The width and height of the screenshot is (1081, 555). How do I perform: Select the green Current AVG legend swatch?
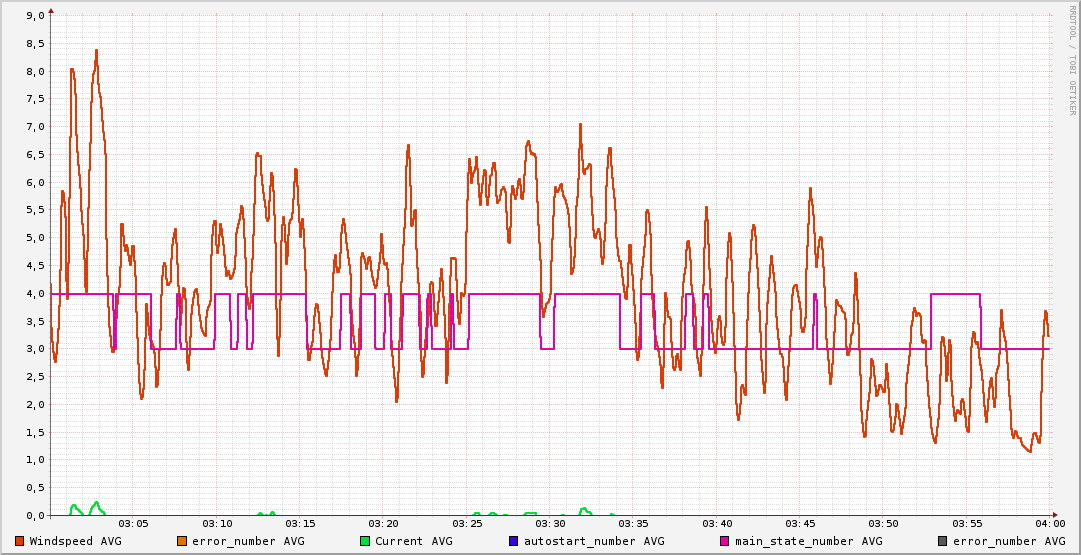[x=365, y=541]
